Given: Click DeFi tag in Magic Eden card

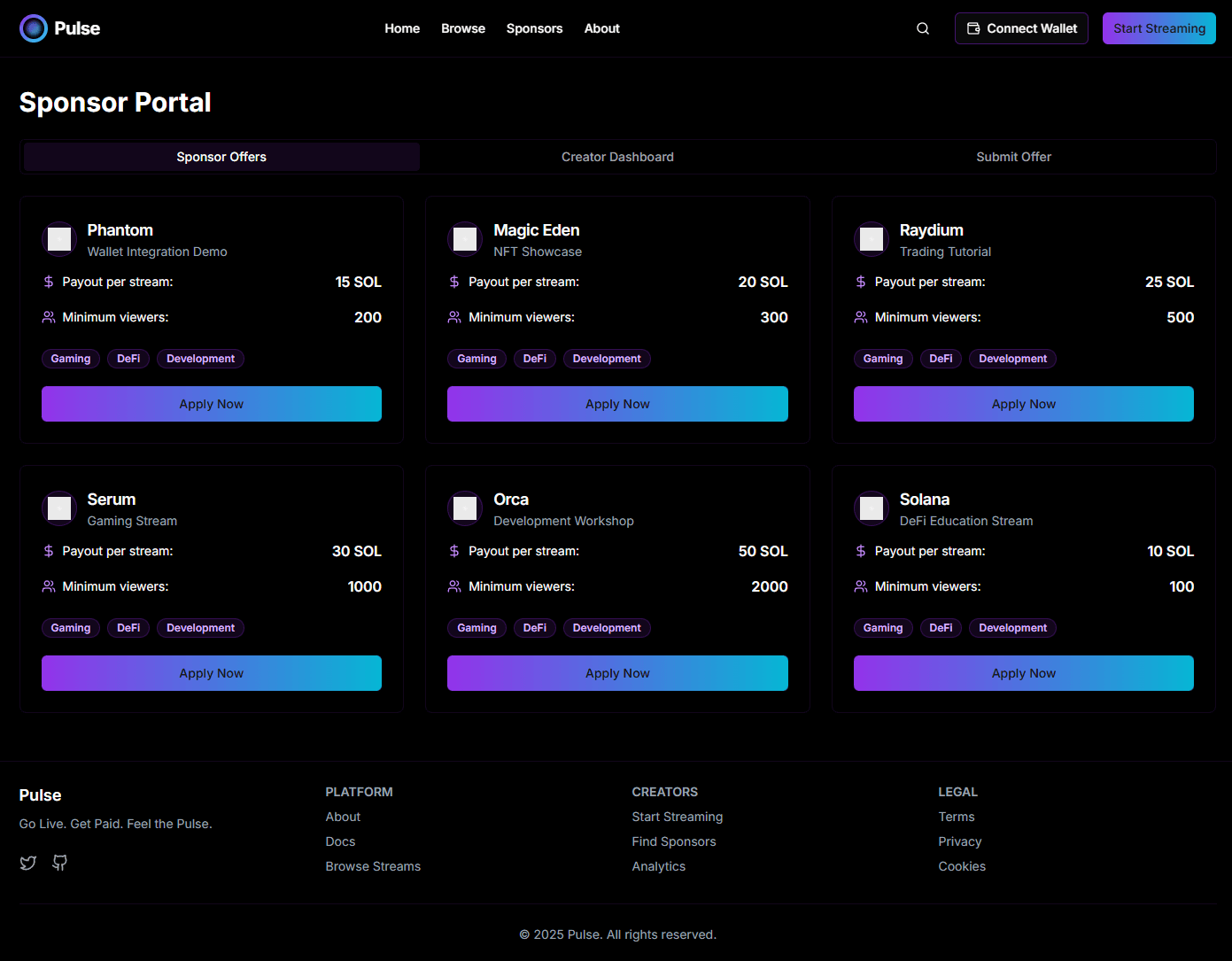Looking at the screenshot, I should (x=535, y=359).
